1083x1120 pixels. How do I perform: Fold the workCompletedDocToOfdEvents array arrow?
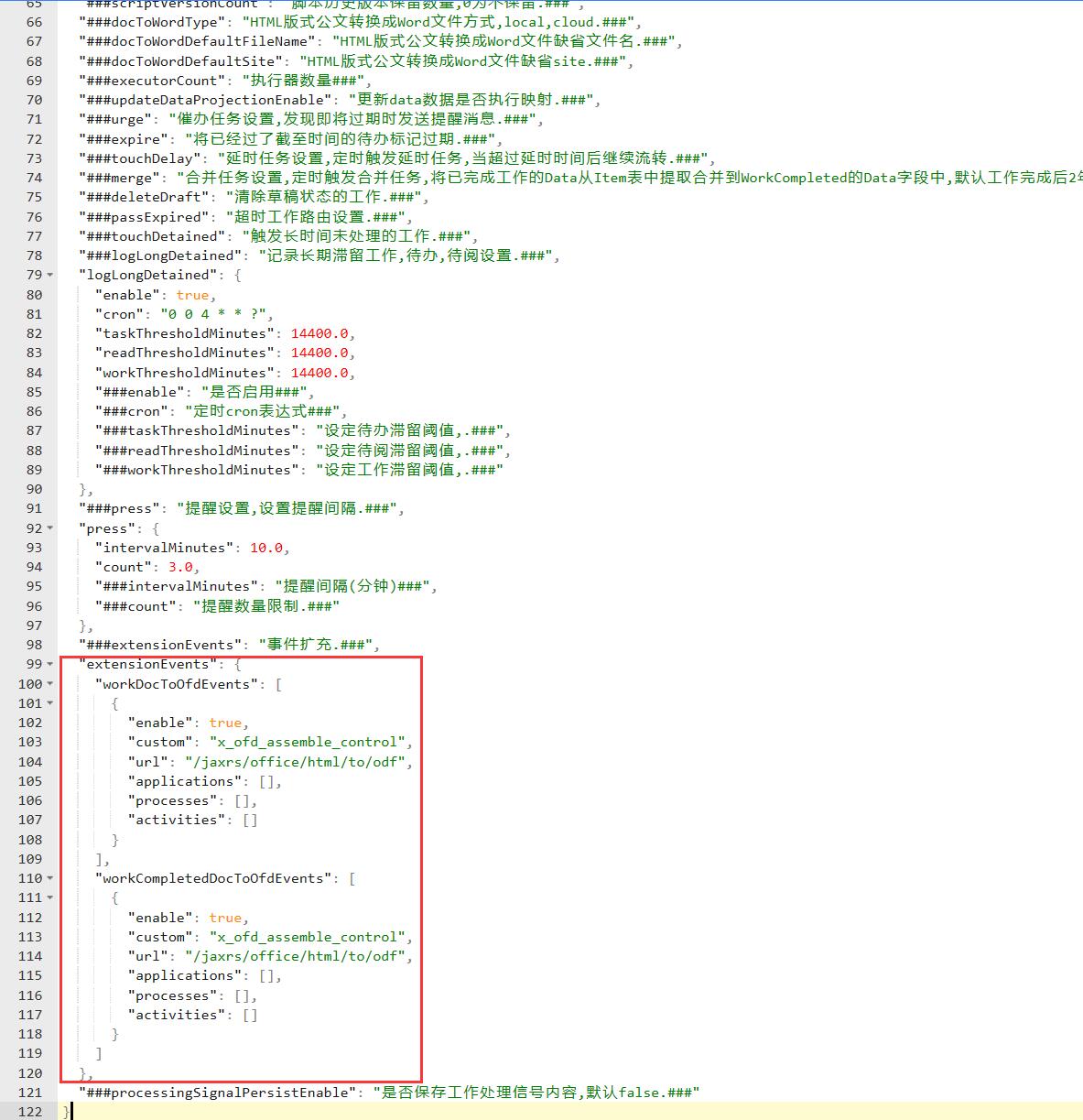click(x=50, y=878)
